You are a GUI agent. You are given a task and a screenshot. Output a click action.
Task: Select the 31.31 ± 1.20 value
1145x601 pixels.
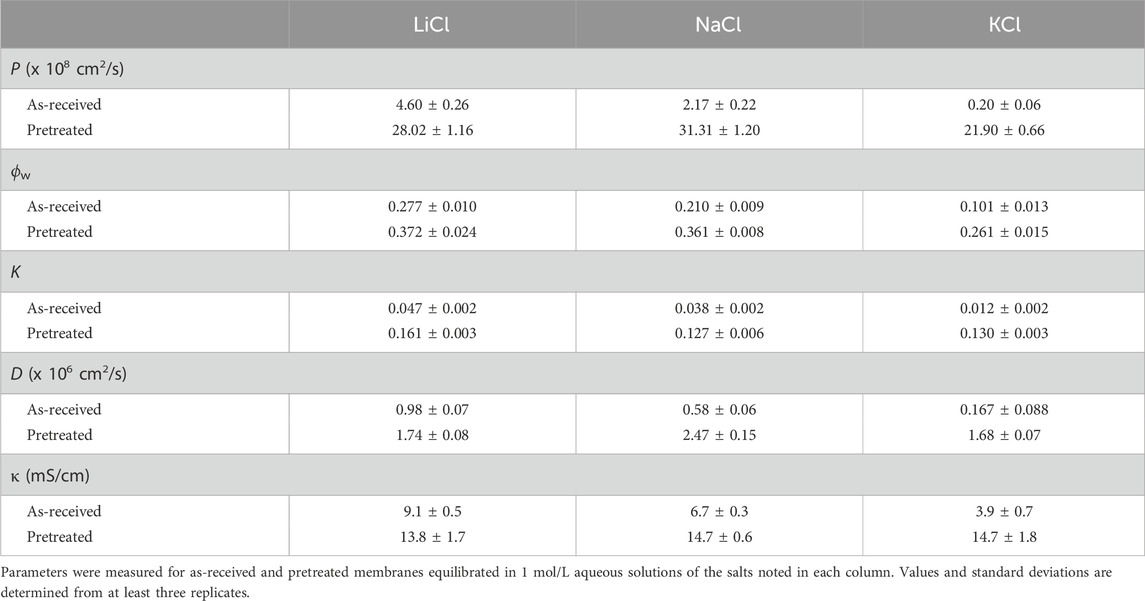[x=718, y=129]
